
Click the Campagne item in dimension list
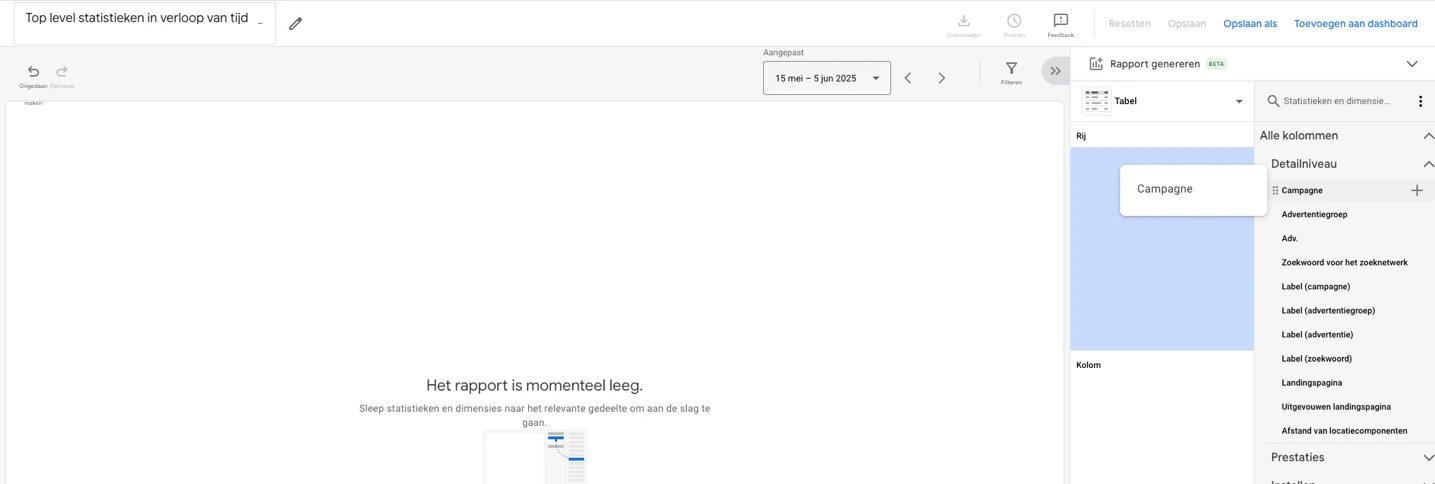pos(1302,190)
